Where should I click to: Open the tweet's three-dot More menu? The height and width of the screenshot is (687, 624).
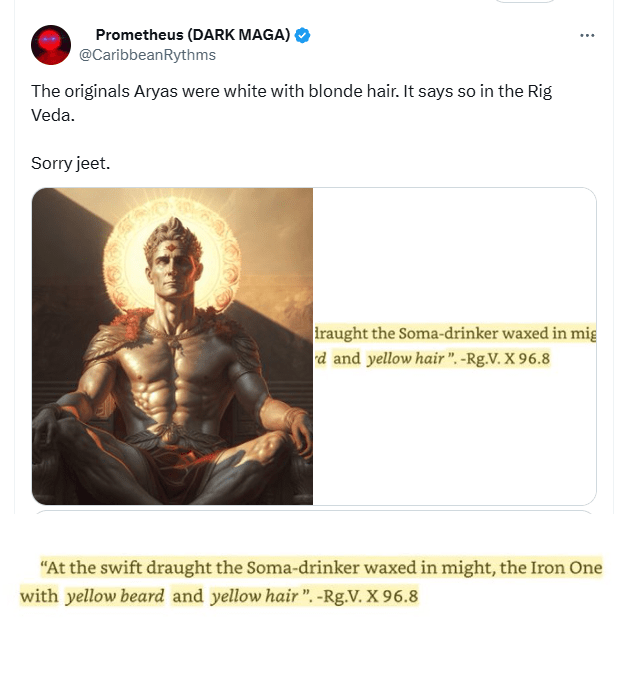coord(587,36)
